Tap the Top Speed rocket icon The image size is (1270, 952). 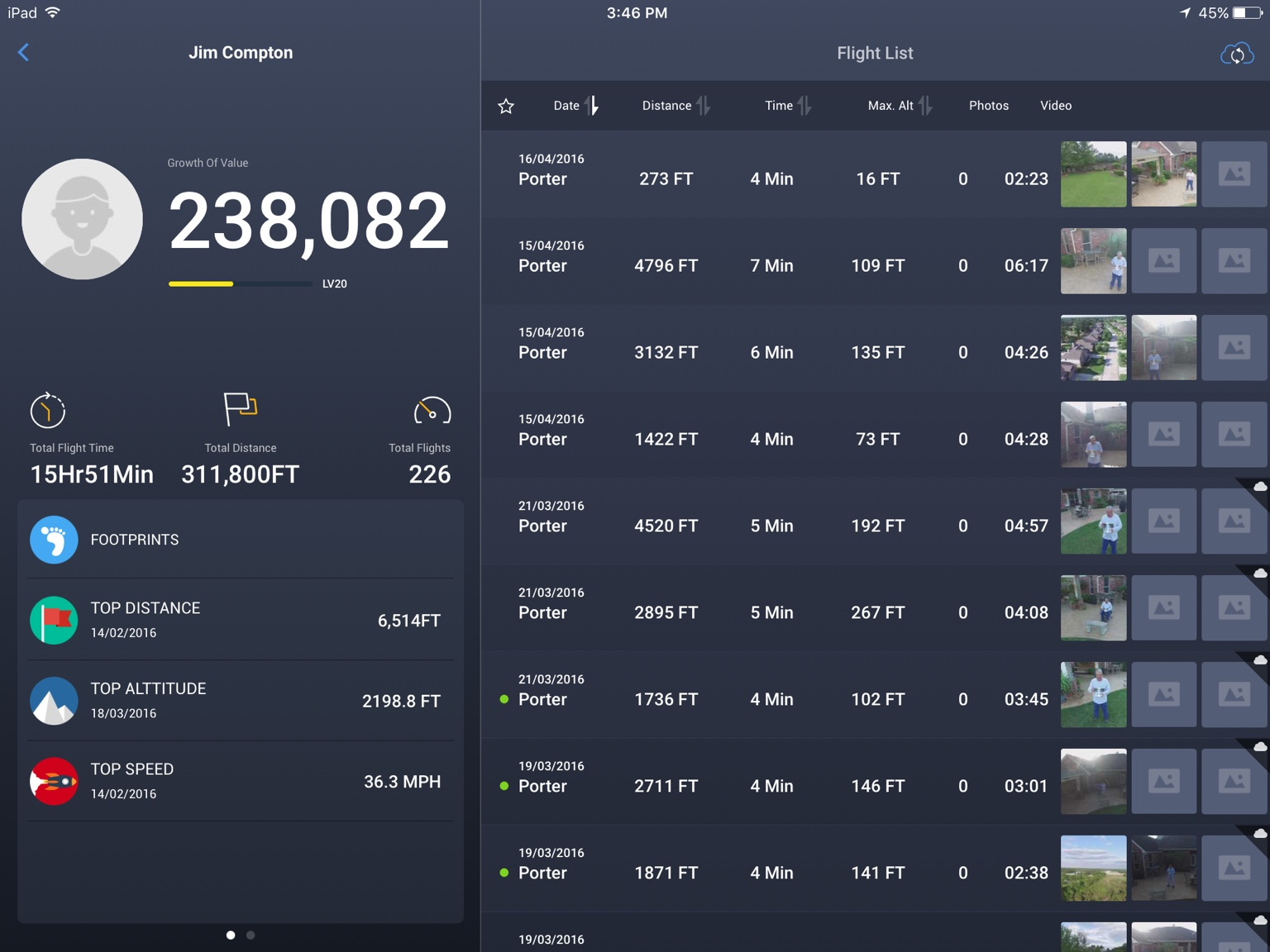tap(54, 781)
